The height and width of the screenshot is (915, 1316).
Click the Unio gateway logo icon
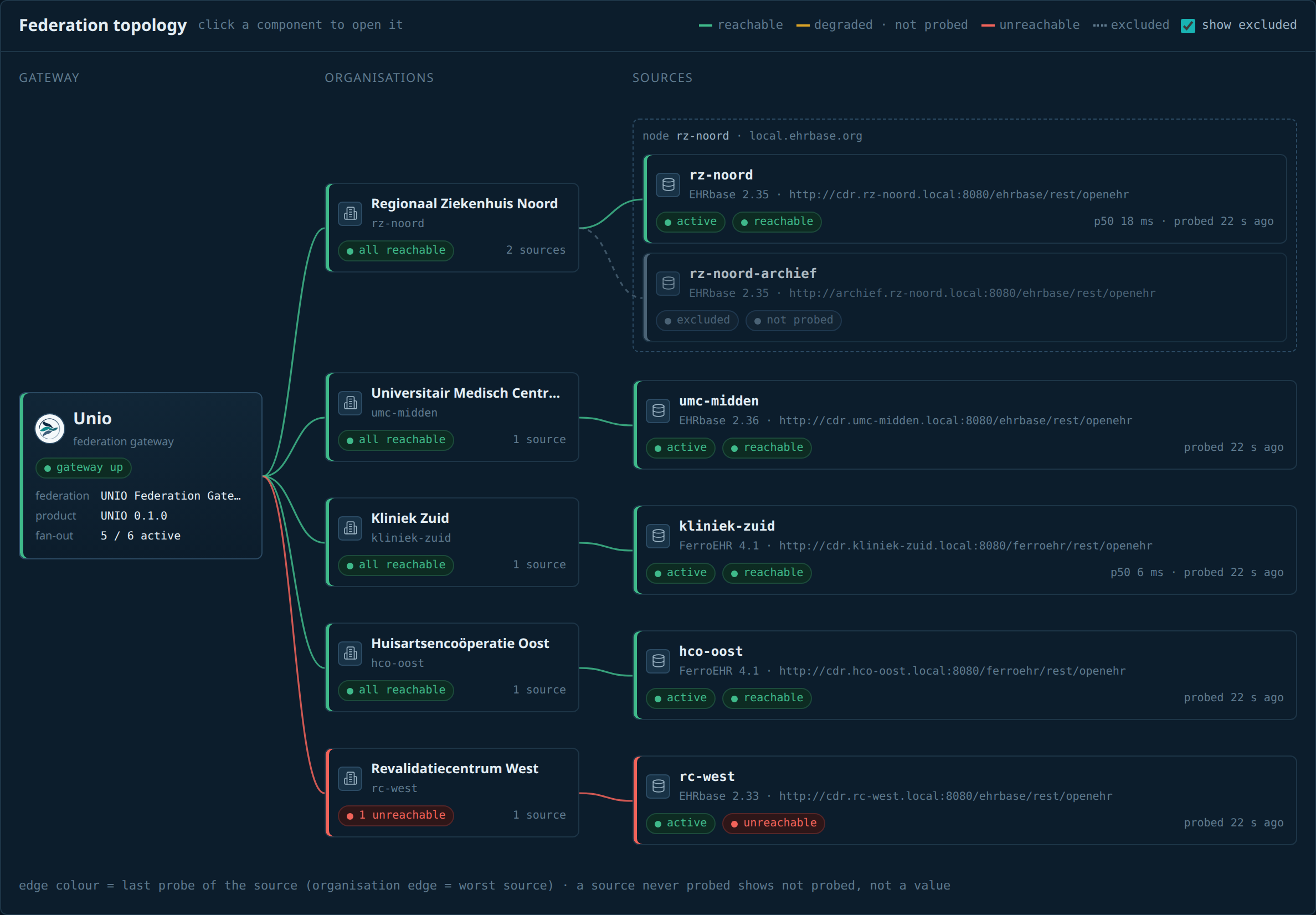click(x=50, y=428)
